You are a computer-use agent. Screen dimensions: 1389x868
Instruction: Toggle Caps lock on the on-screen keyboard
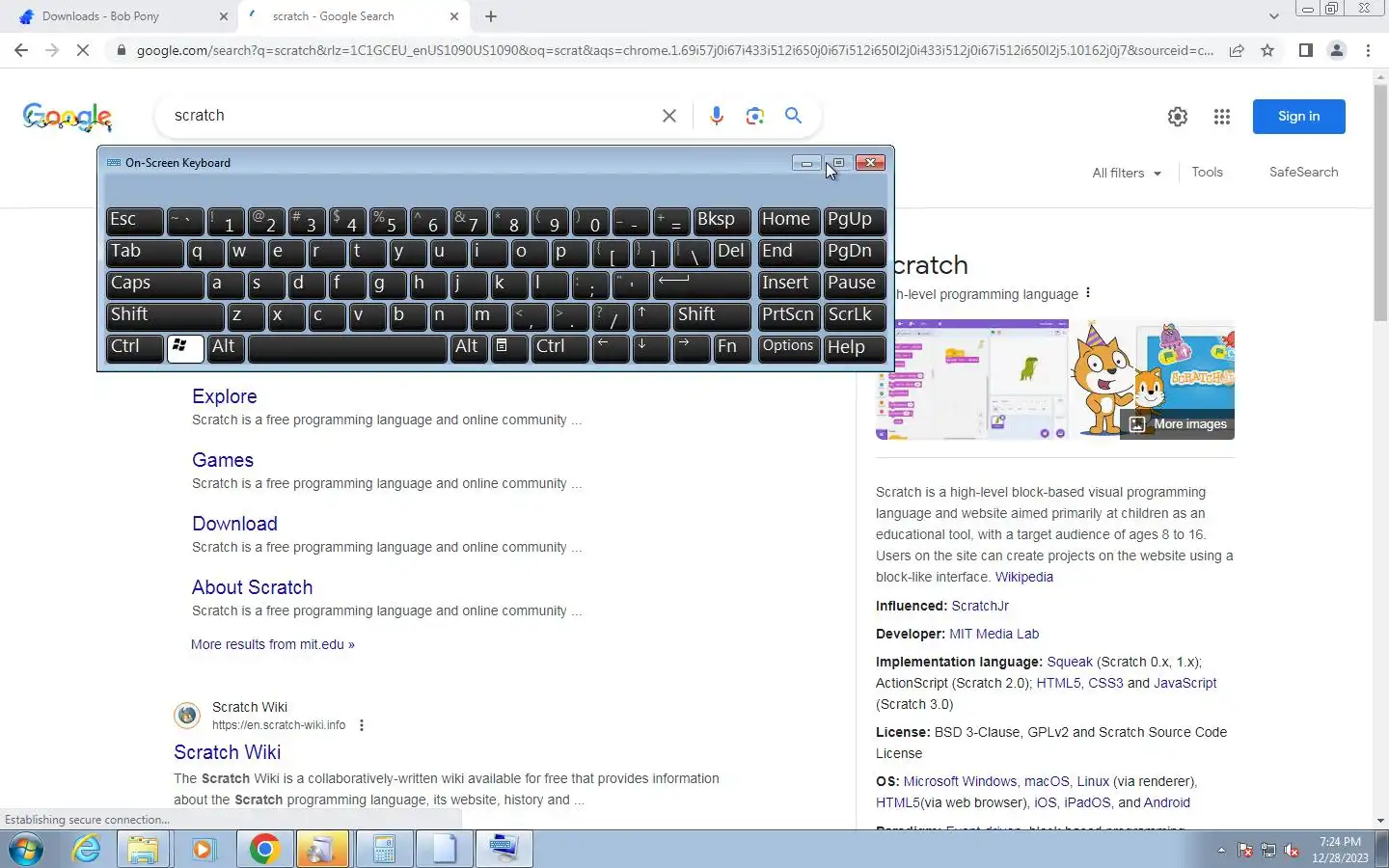[x=154, y=284]
